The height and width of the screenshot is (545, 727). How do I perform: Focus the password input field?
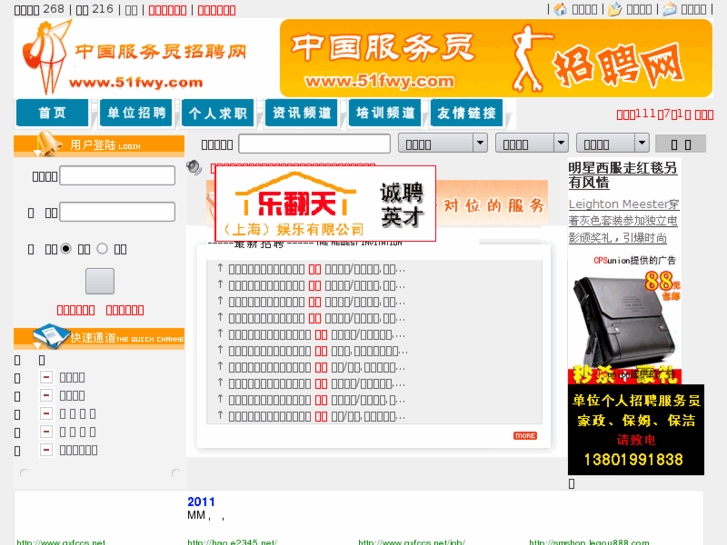pyautogui.click(x=117, y=212)
